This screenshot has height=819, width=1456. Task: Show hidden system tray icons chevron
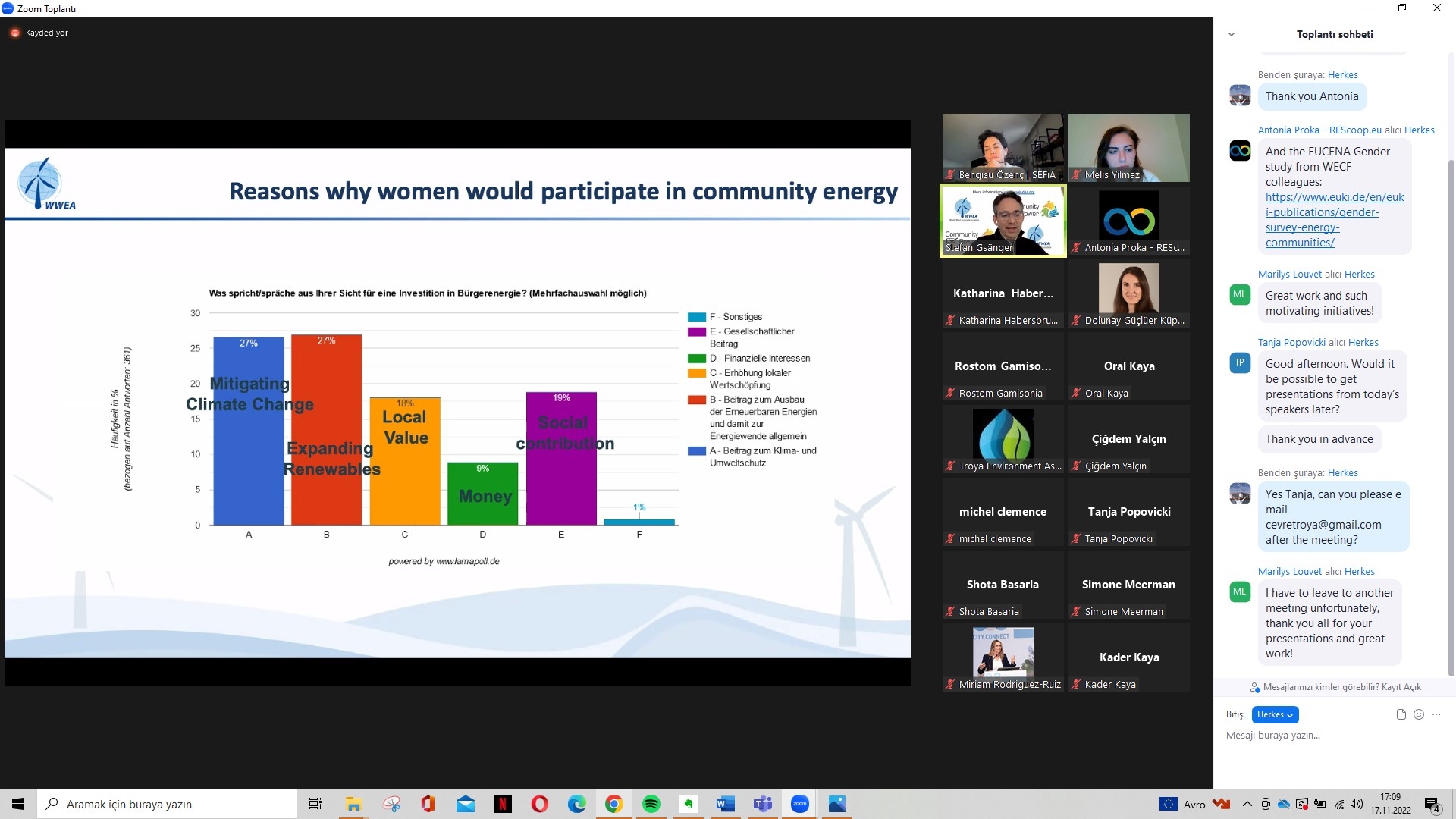1247,804
